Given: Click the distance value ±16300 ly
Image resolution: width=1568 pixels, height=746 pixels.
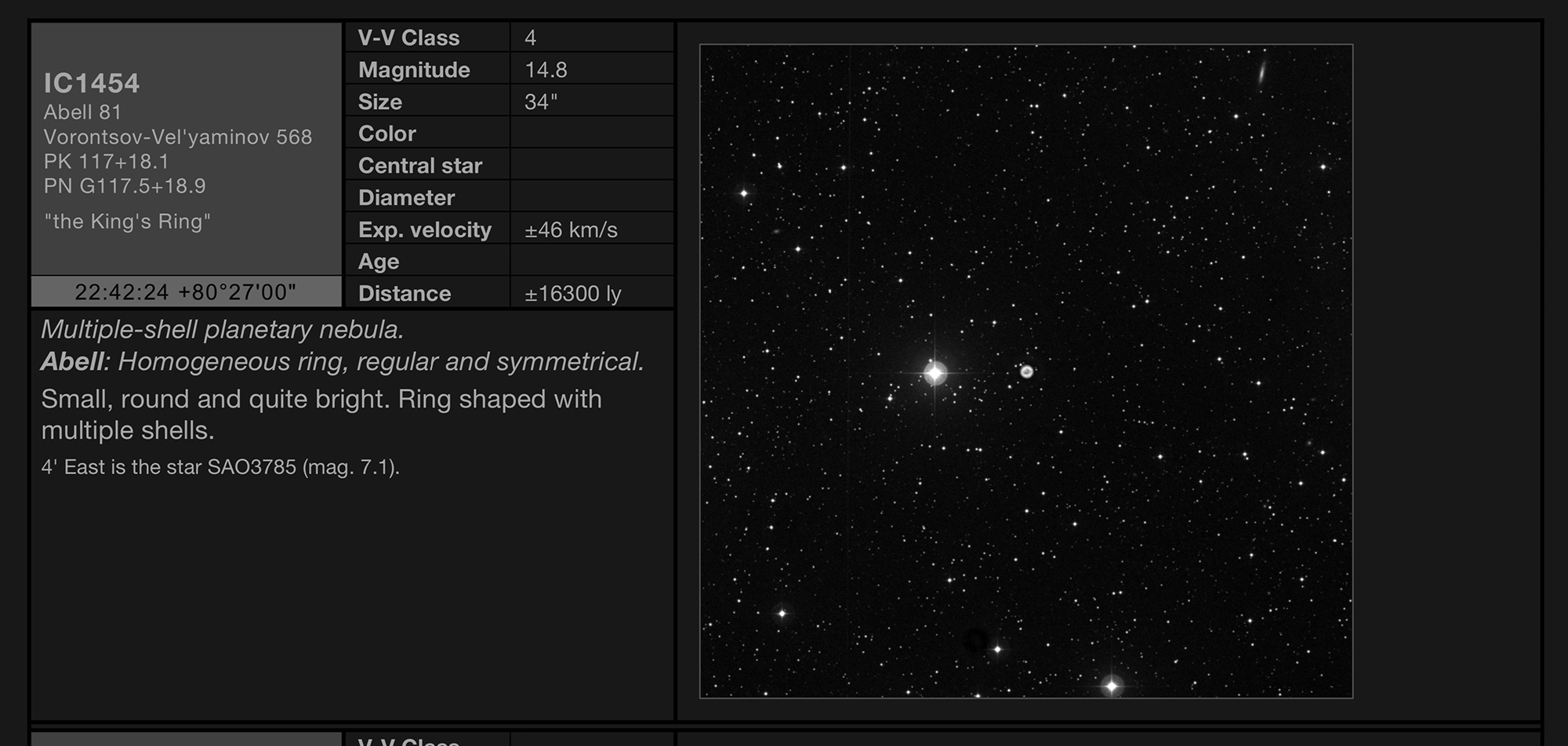Looking at the screenshot, I should click(572, 294).
